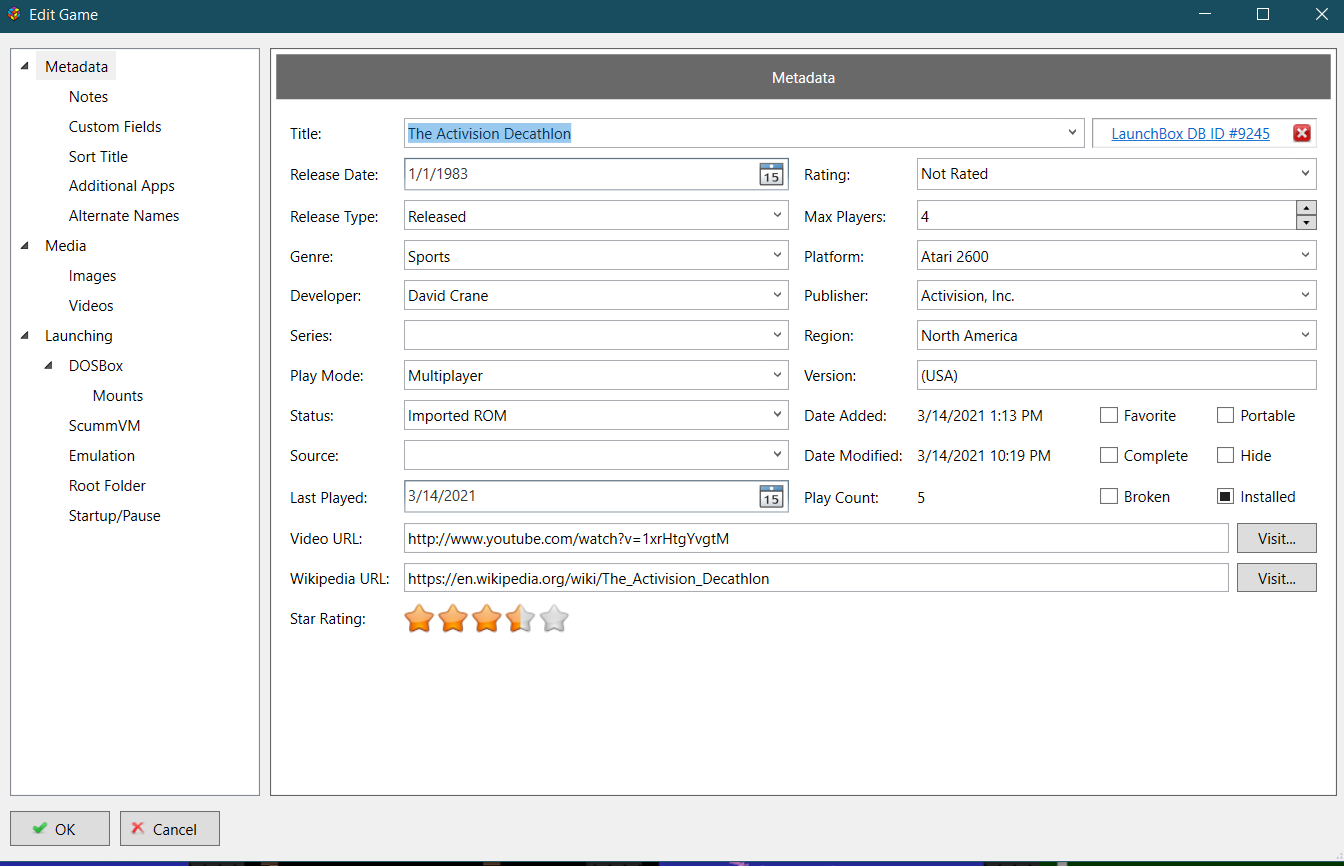1344x866 pixels.
Task: Open the Title dropdown arrow
Action: (1073, 132)
